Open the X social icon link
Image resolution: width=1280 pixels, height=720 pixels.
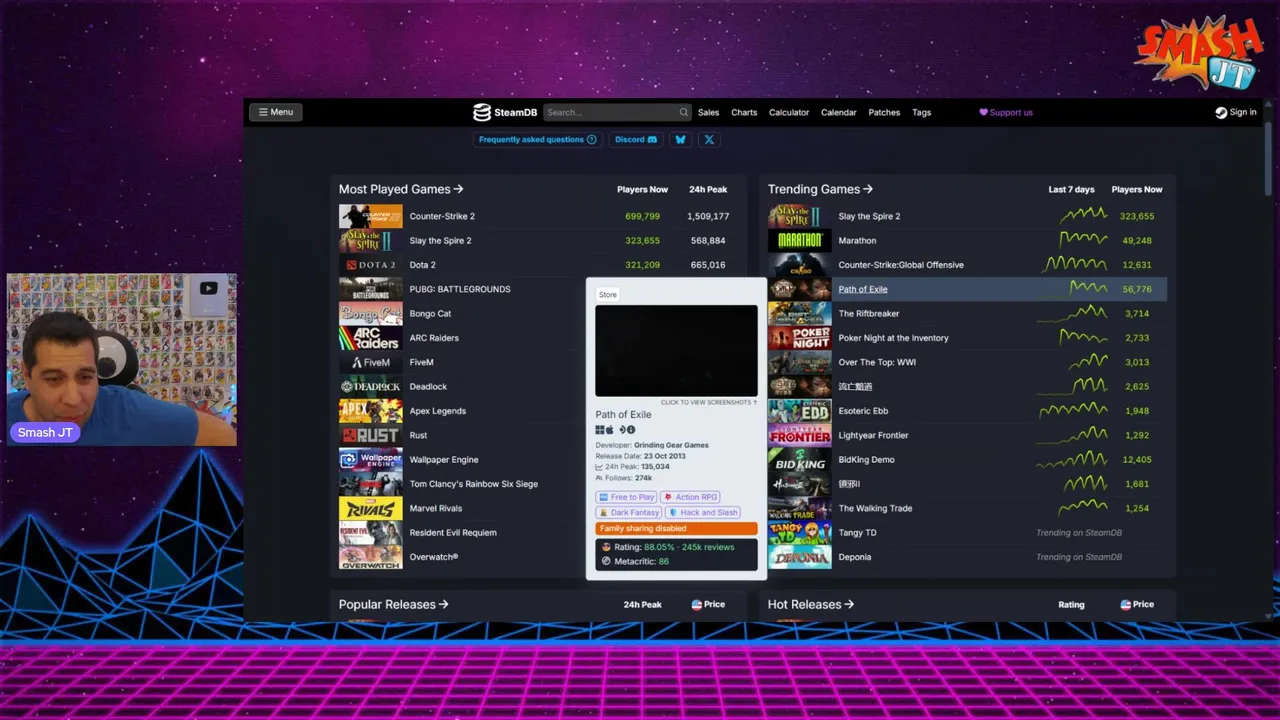[x=709, y=139]
